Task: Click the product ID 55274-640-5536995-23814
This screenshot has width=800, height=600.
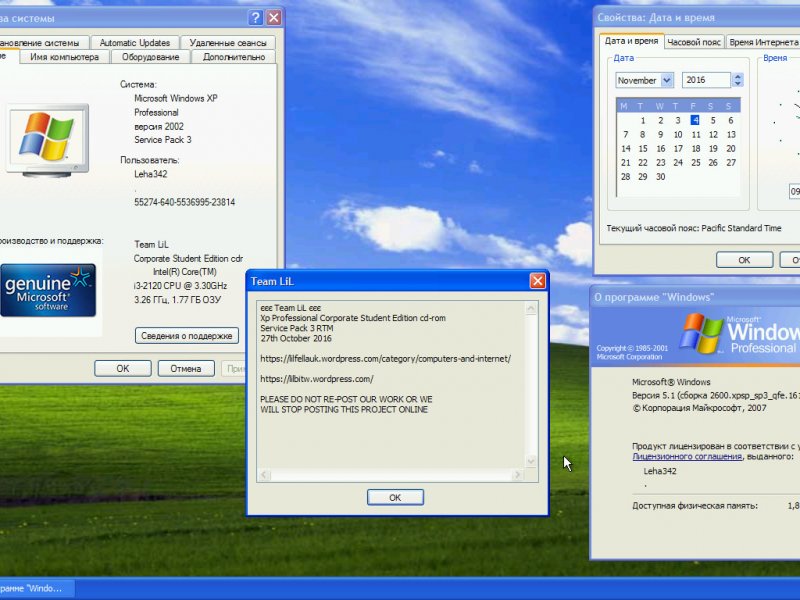Action: pyautogui.click(x=185, y=202)
